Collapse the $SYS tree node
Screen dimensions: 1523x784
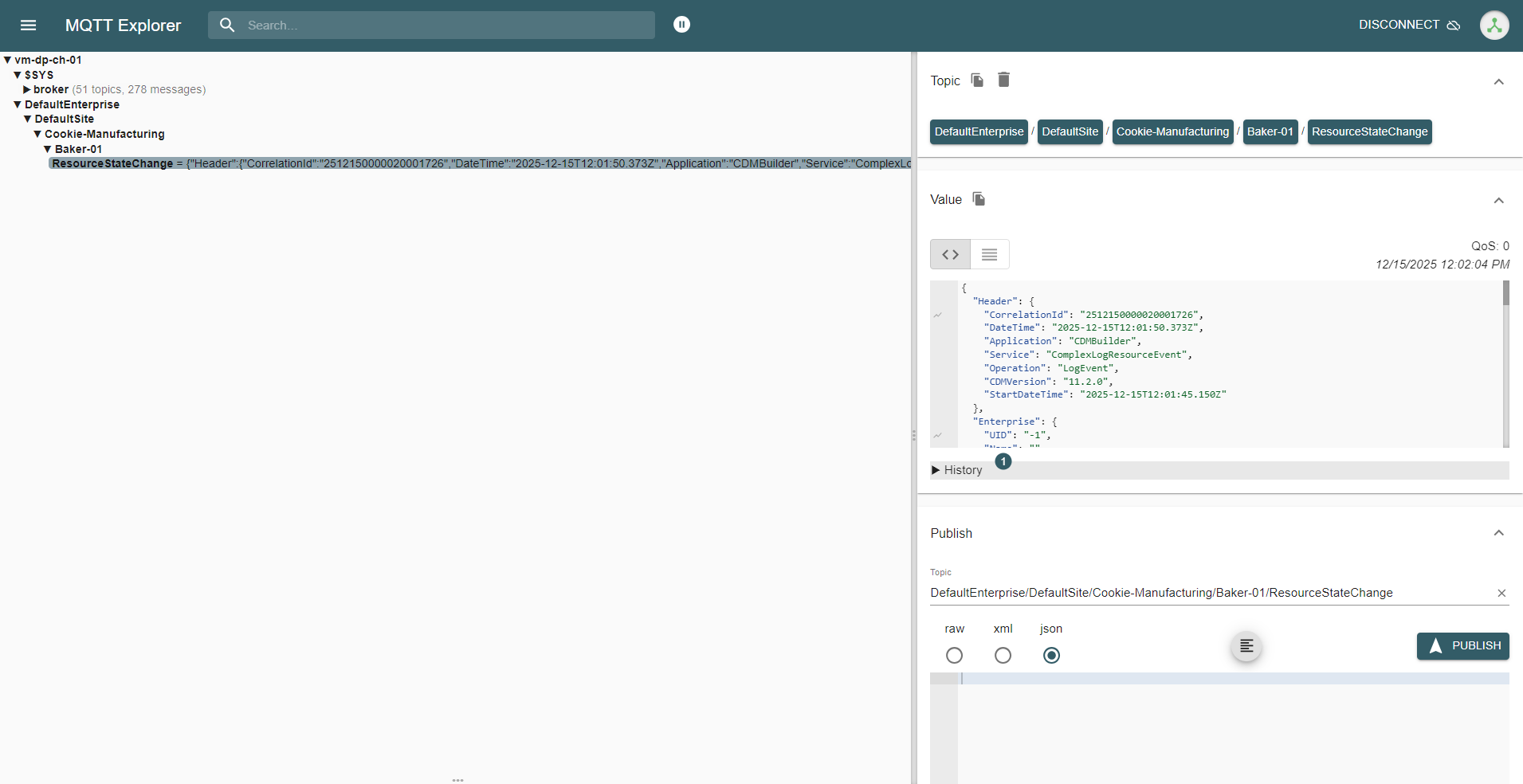tap(18, 75)
